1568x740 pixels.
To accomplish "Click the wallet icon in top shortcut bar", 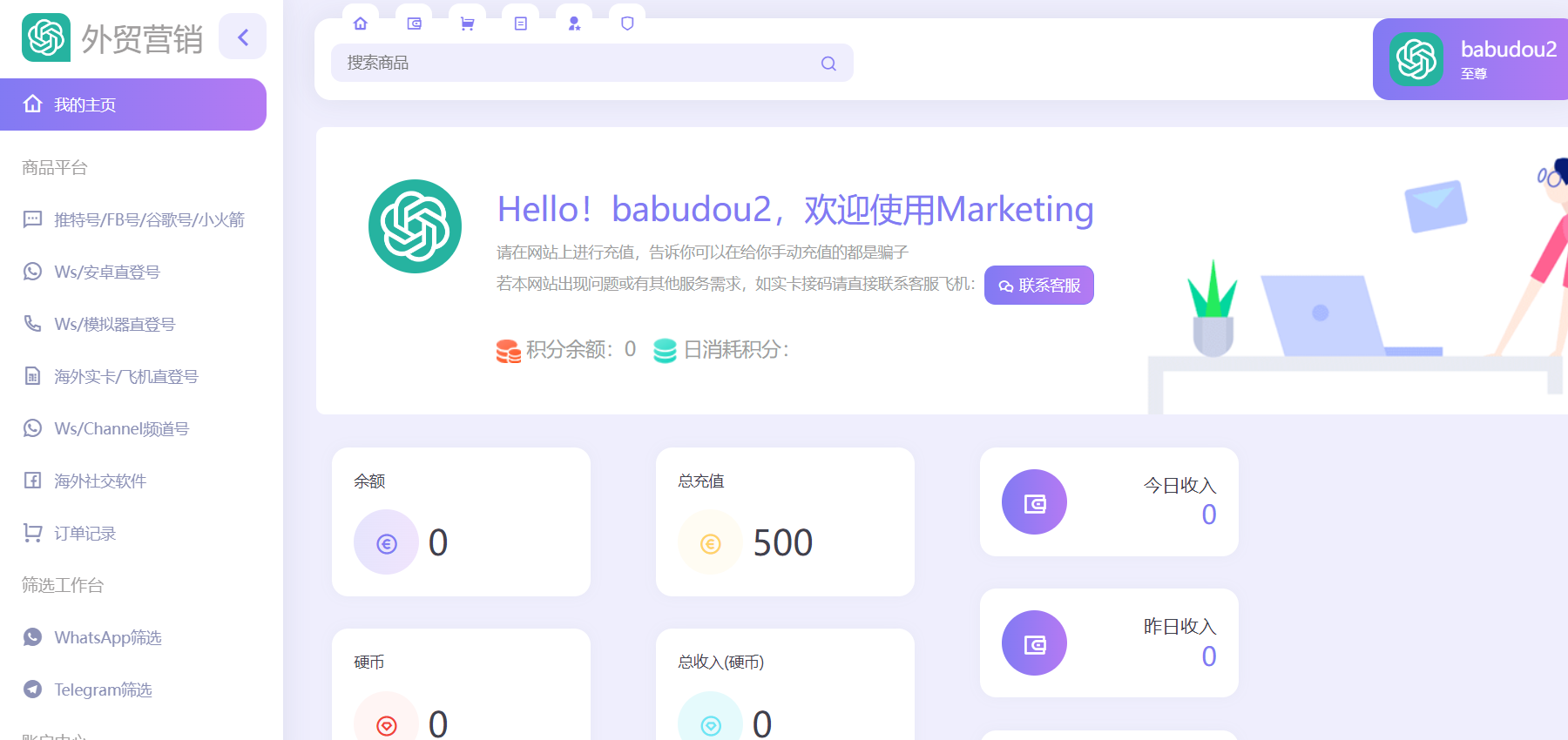I will (415, 24).
